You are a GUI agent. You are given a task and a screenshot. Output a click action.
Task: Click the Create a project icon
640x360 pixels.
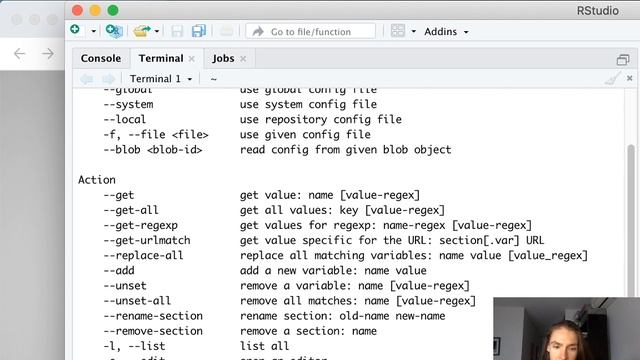[114, 31]
